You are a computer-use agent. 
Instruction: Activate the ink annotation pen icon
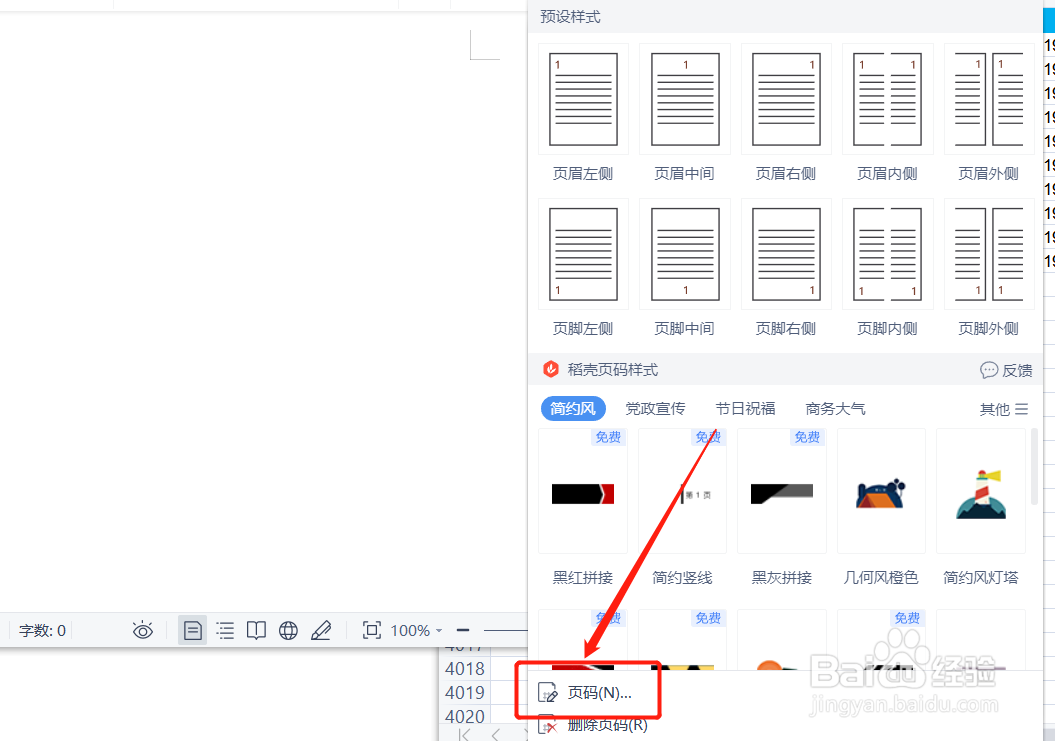pos(321,630)
